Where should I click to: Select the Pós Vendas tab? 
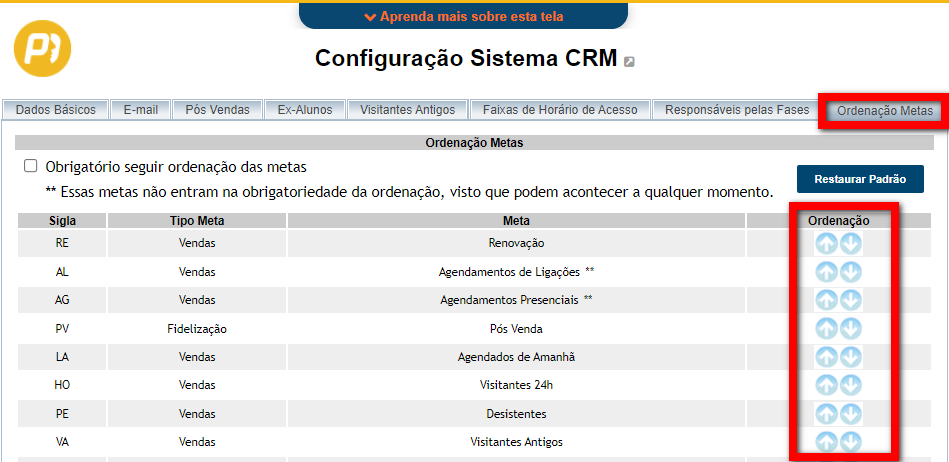[217, 110]
